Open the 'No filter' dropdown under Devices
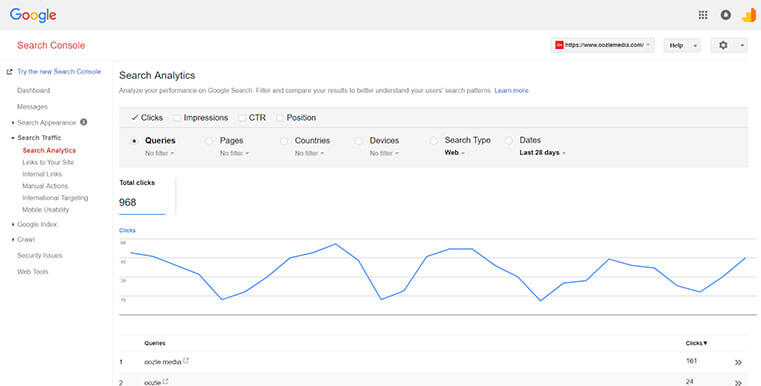 click(x=384, y=153)
